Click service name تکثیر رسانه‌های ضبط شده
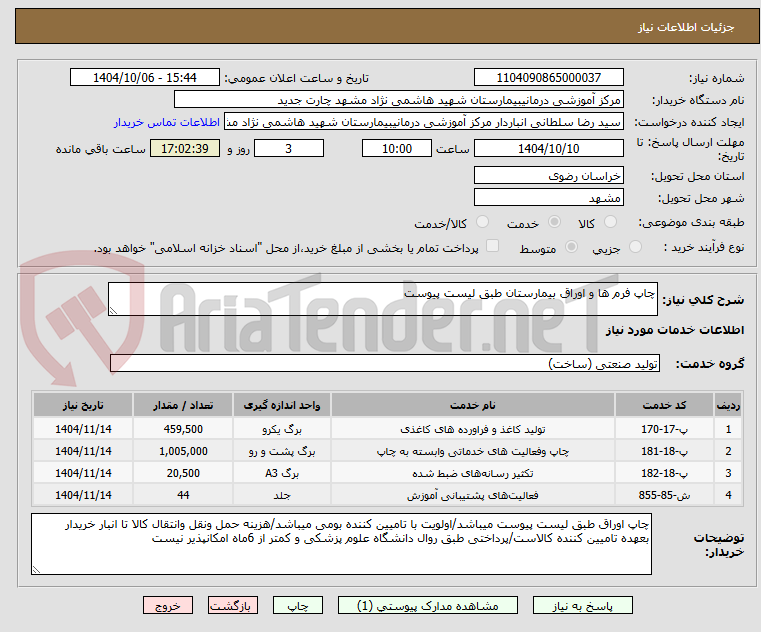Image resolution: width=761 pixels, height=632 pixels. (x=473, y=473)
